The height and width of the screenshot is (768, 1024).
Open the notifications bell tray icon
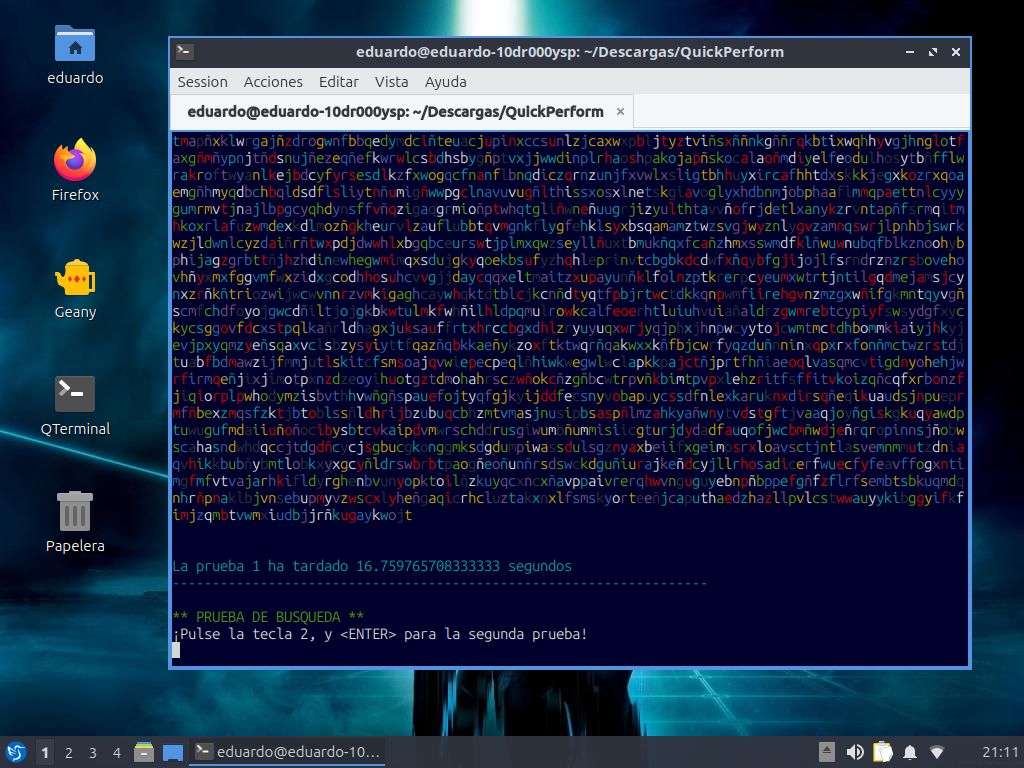pos(910,752)
